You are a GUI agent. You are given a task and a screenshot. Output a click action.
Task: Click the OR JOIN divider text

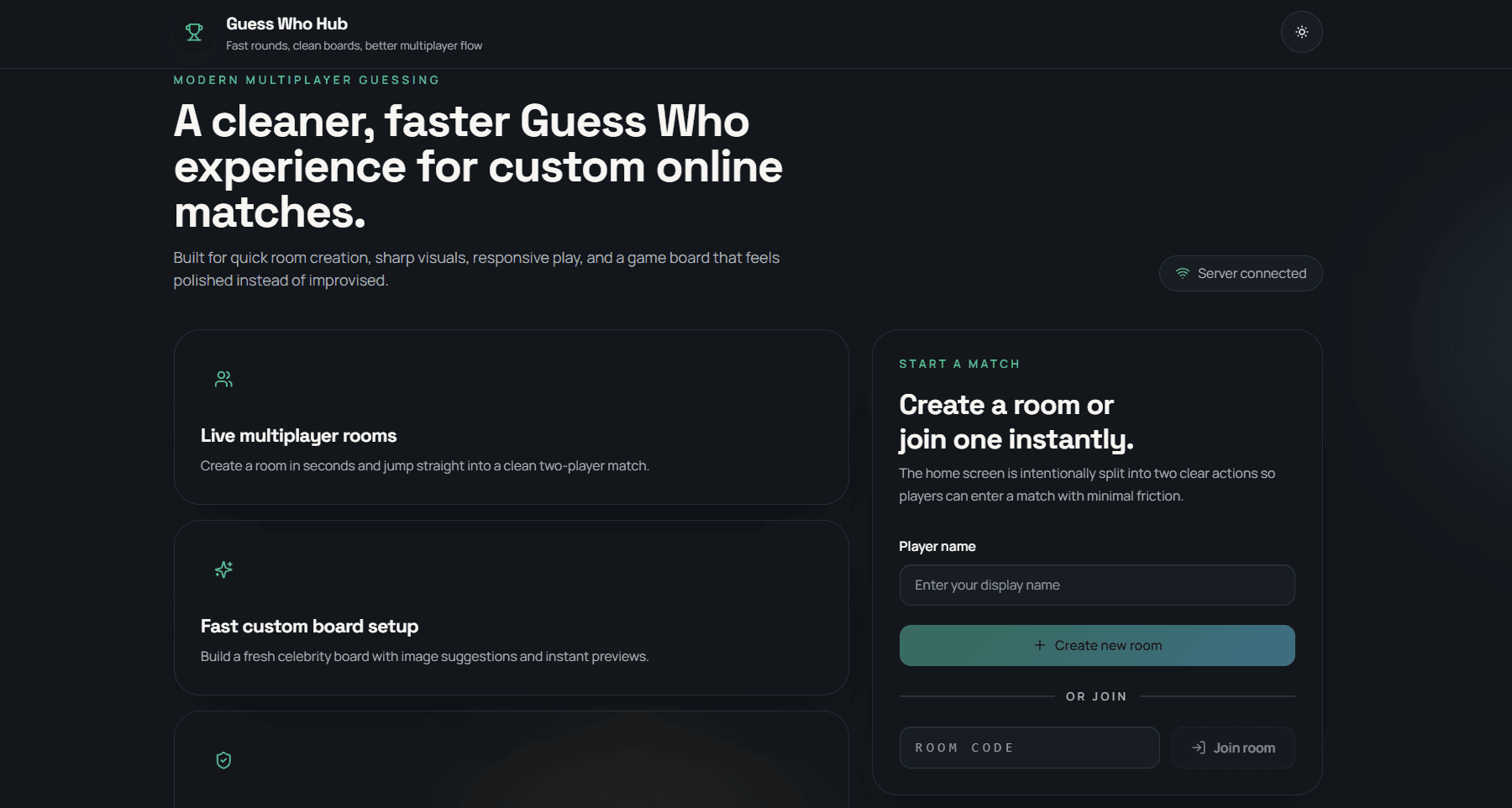[x=1096, y=697]
